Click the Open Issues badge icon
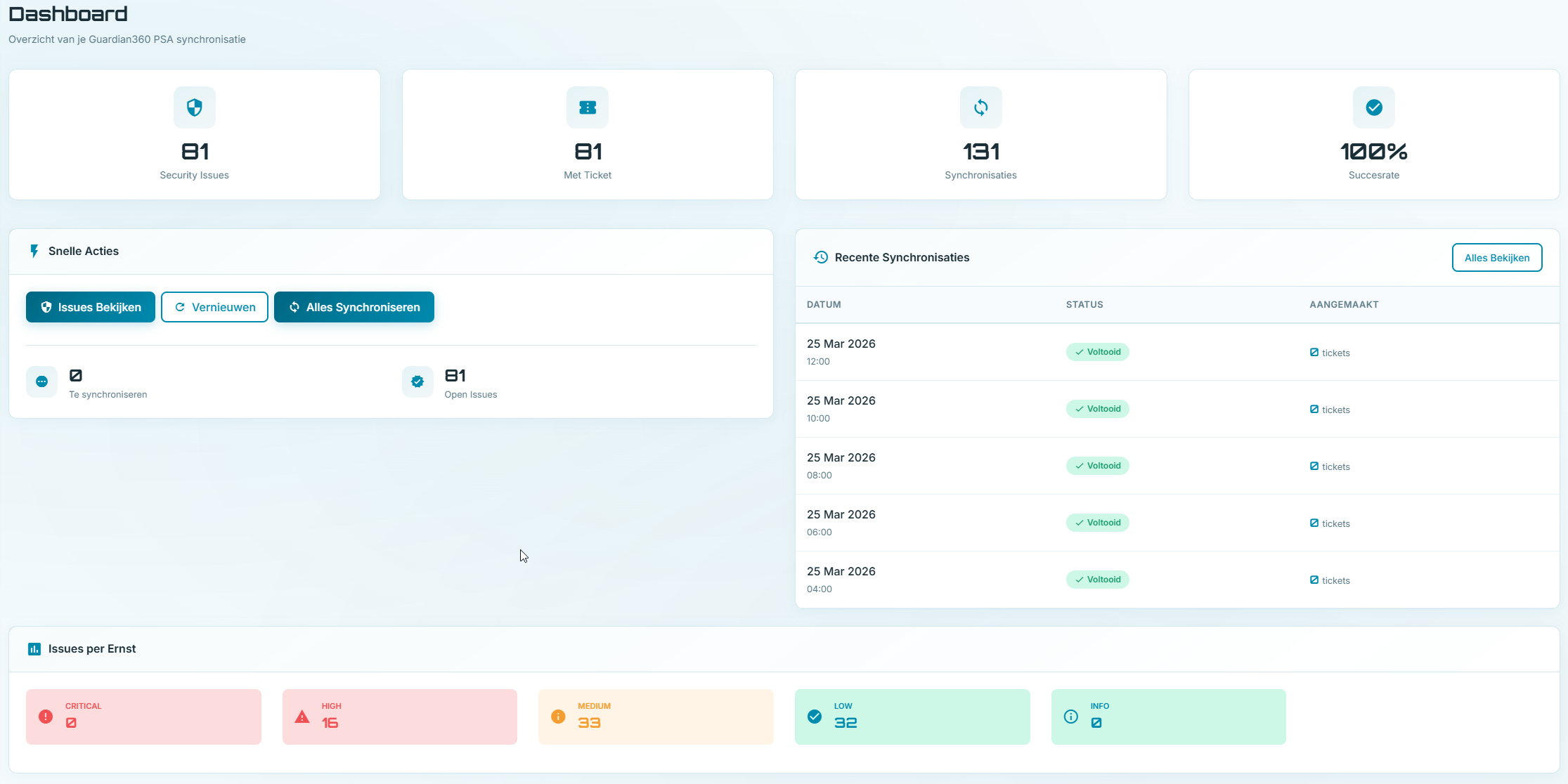 (417, 381)
